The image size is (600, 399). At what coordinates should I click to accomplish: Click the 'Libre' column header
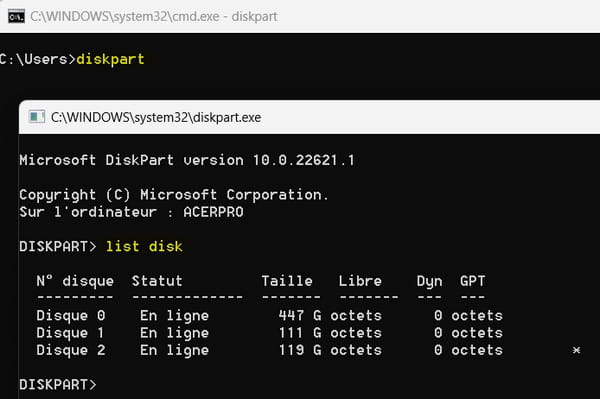tap(360, 281)
